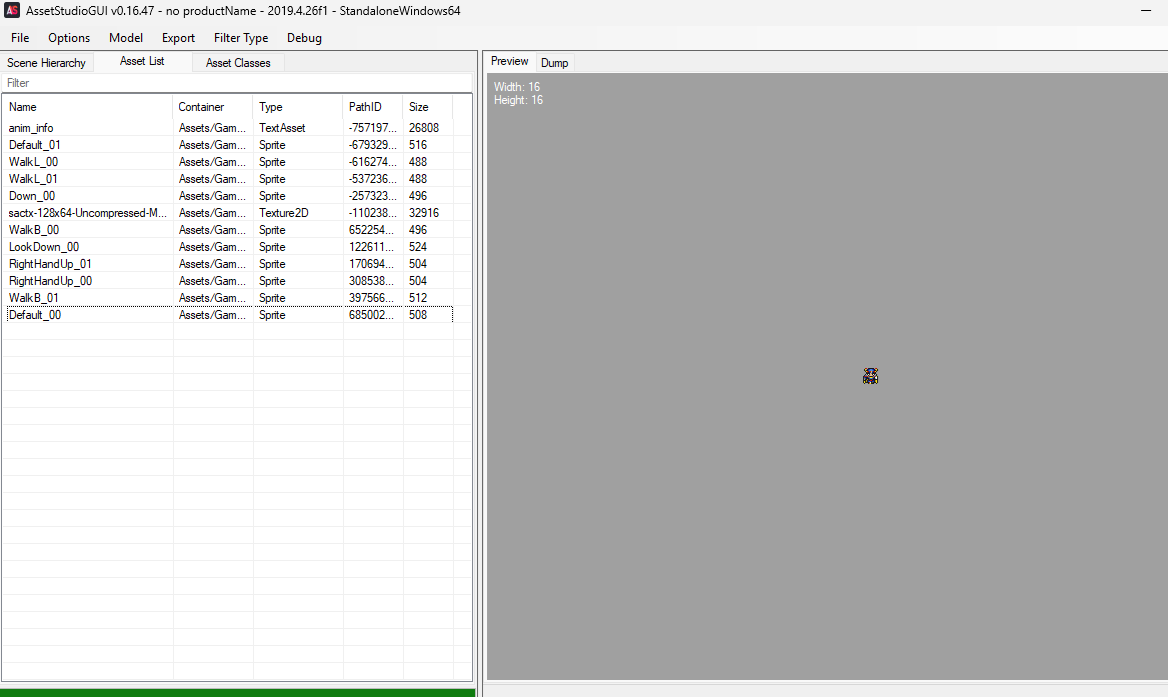Click the size value 26808
The image size is (1168, 697).
(424, 128)
